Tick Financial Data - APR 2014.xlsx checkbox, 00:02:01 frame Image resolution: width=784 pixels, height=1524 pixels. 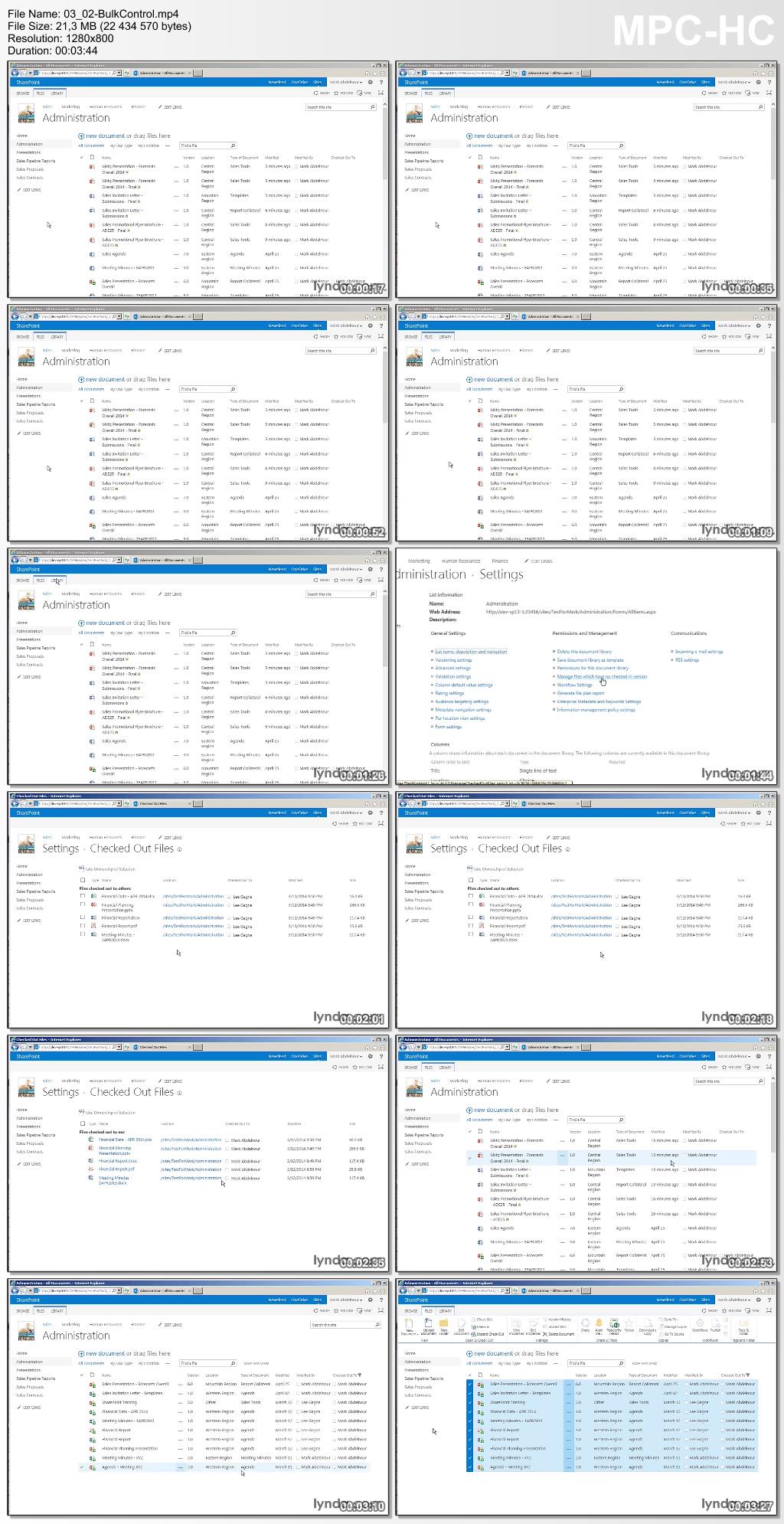coord(83,896)
